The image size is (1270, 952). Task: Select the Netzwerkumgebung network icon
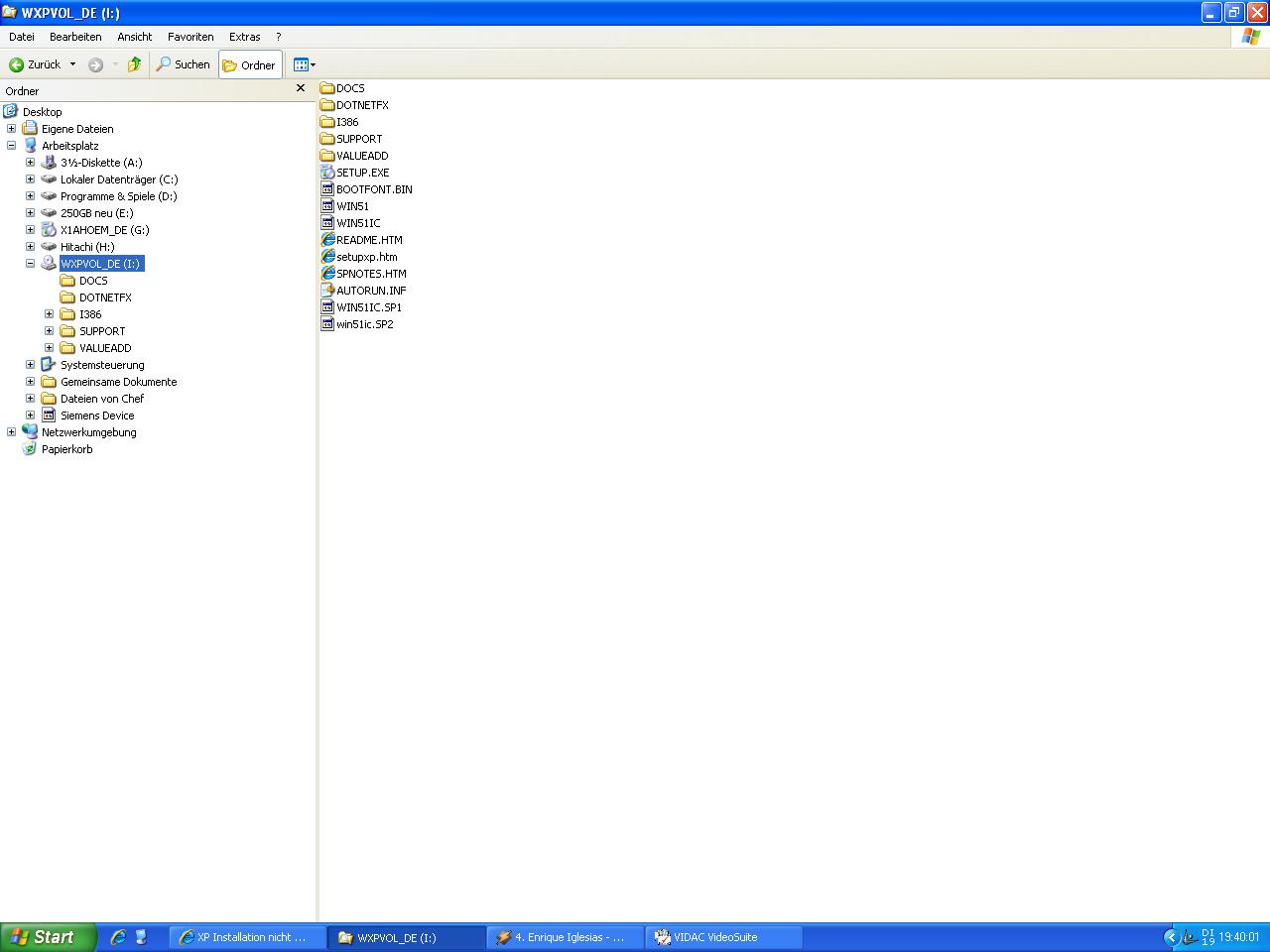30,432
